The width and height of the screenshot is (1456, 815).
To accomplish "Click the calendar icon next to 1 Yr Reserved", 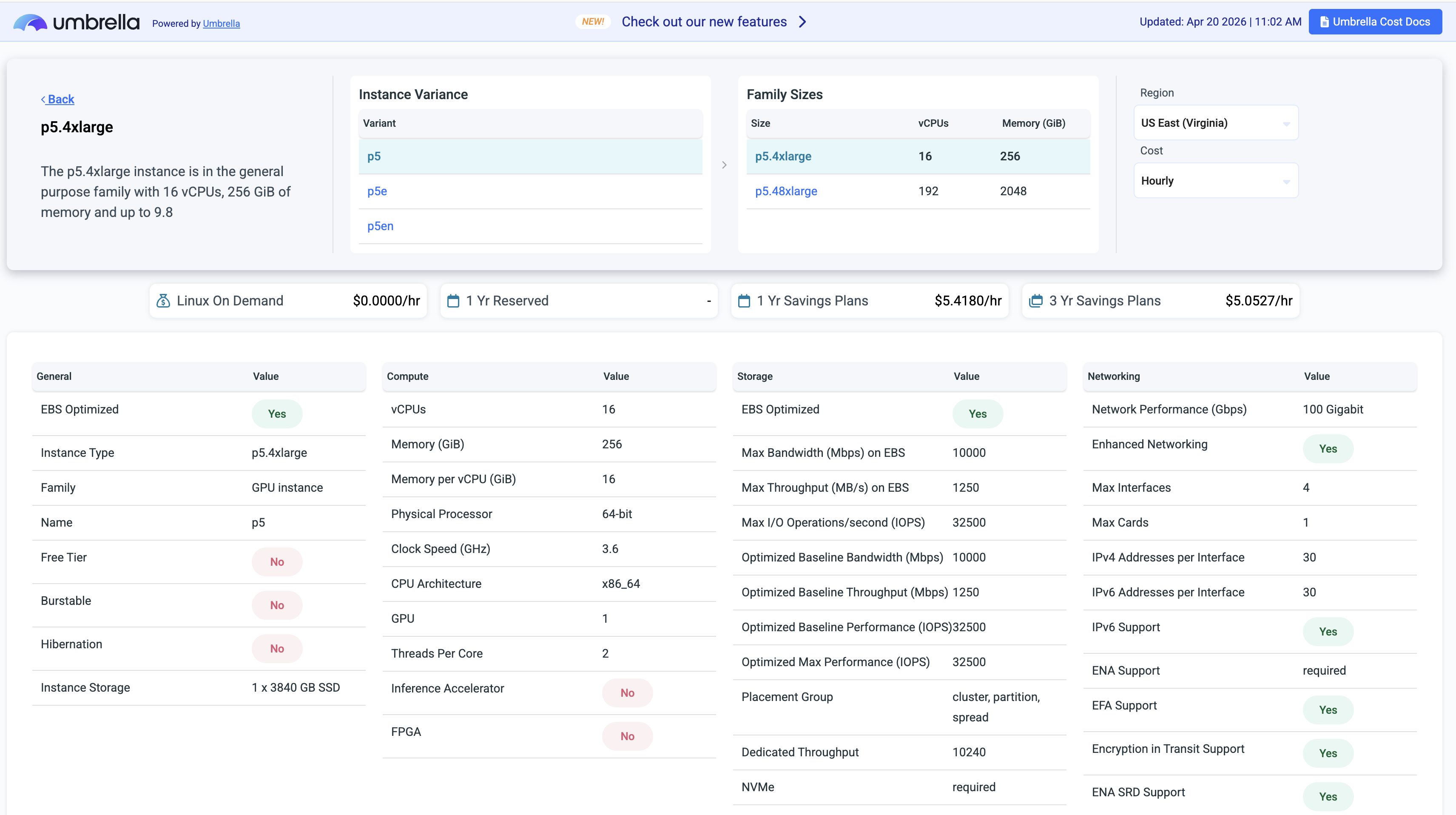I will pyautogui.click(x=453, y=301).
